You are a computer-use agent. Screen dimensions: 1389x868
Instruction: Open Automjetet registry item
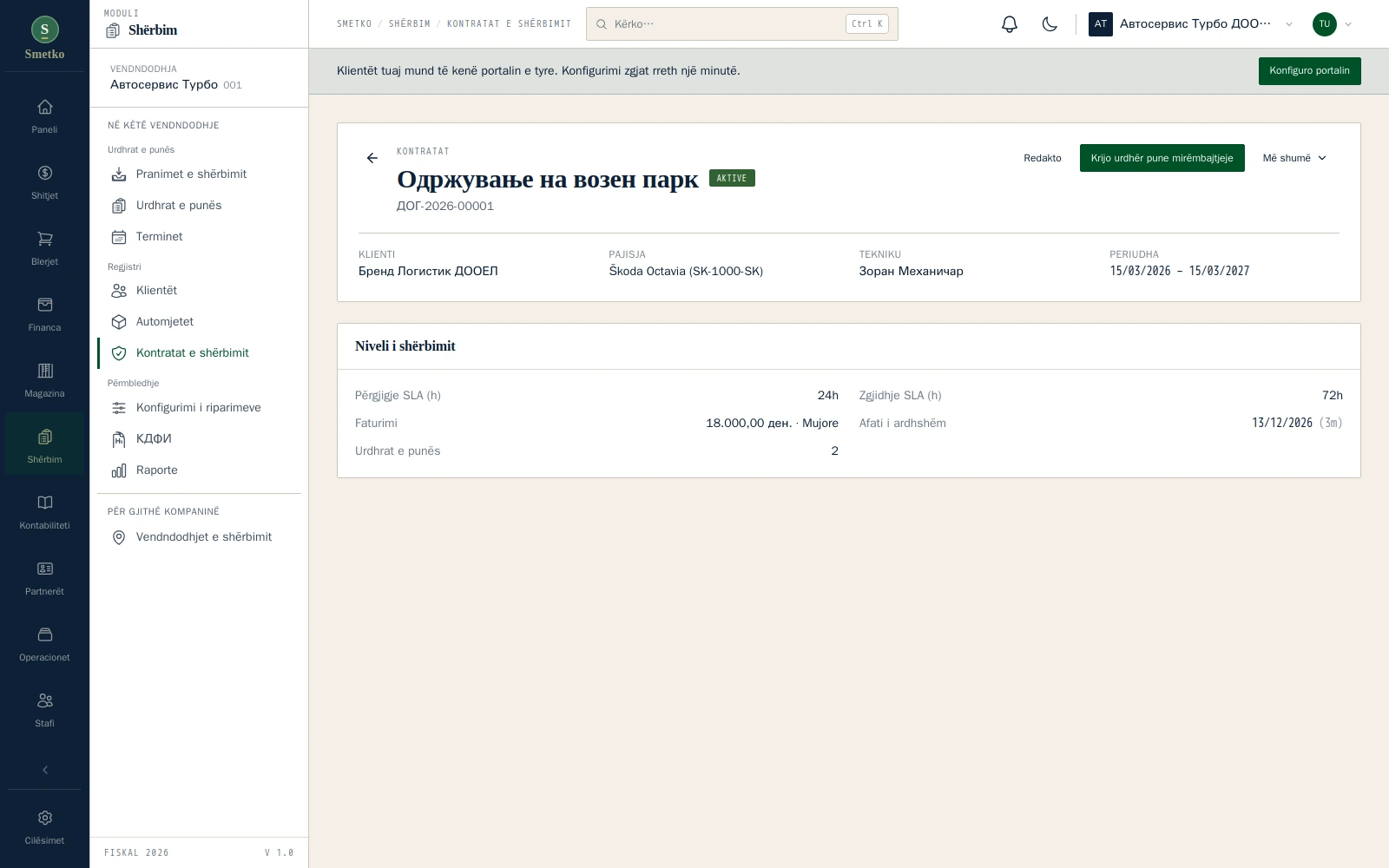199,322
